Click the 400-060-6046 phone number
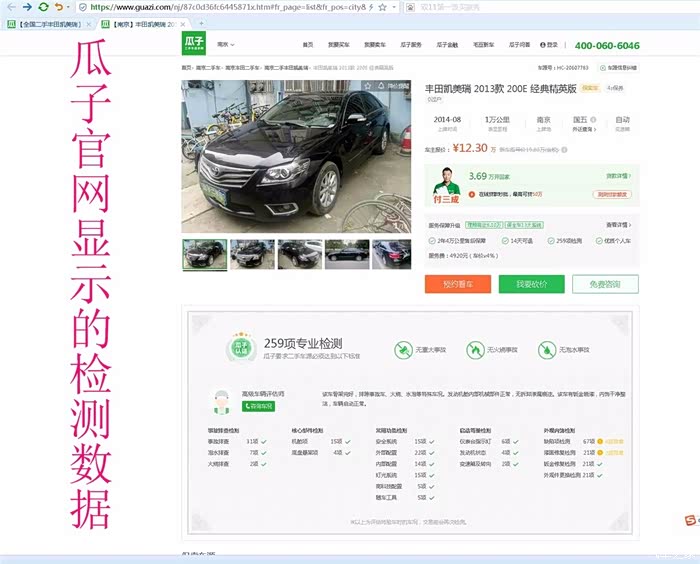Screen dimensions: 700x564 pyautogui.click(x=607, y=46)
